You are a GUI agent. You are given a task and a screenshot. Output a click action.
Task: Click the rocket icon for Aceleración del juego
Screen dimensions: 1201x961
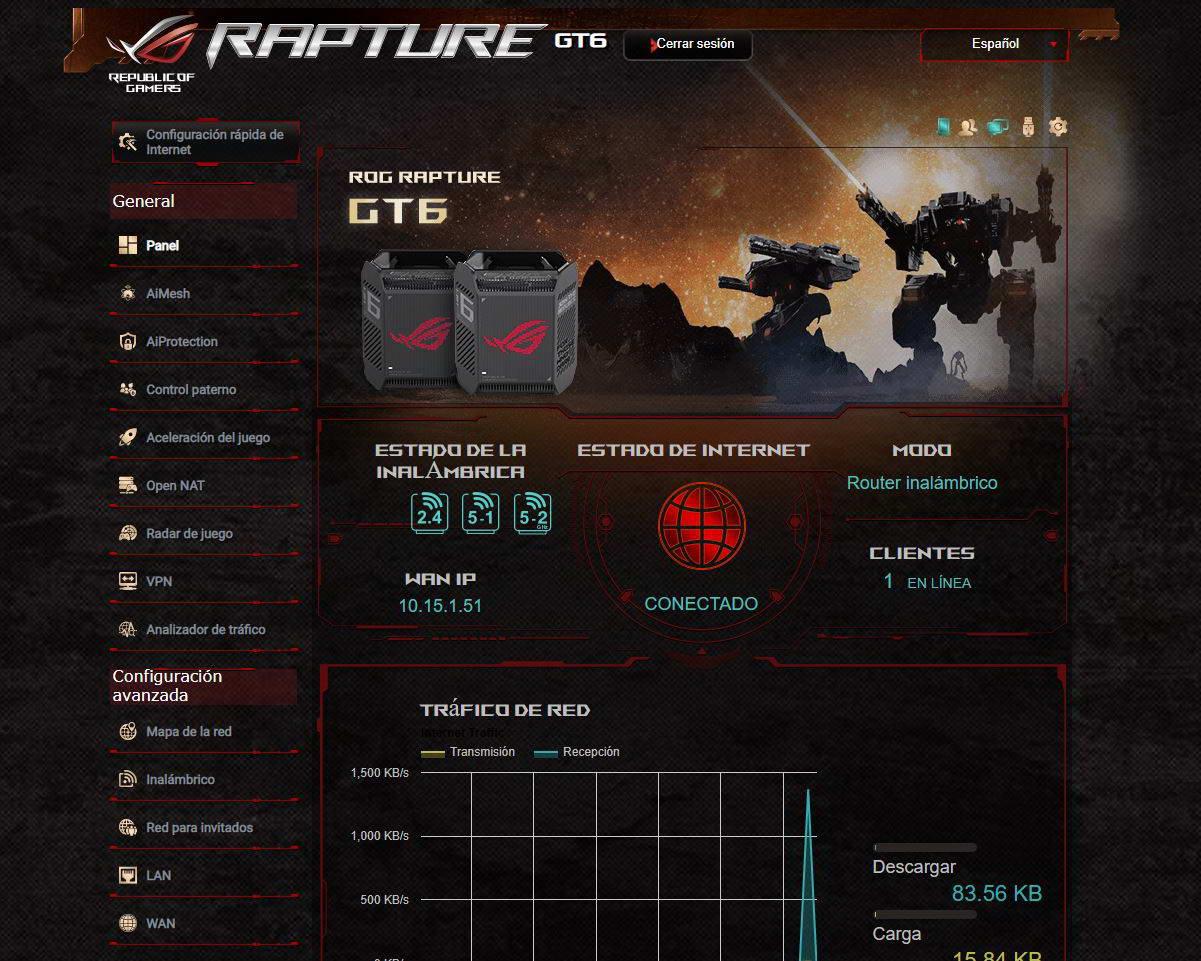pyautogui.click(x=128, y=437)
